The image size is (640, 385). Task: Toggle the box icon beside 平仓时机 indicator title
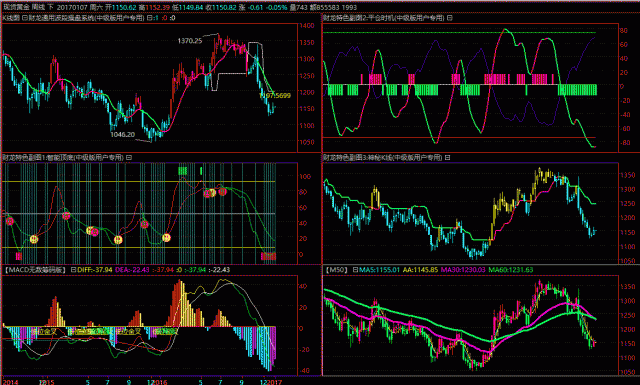(449, 18)
